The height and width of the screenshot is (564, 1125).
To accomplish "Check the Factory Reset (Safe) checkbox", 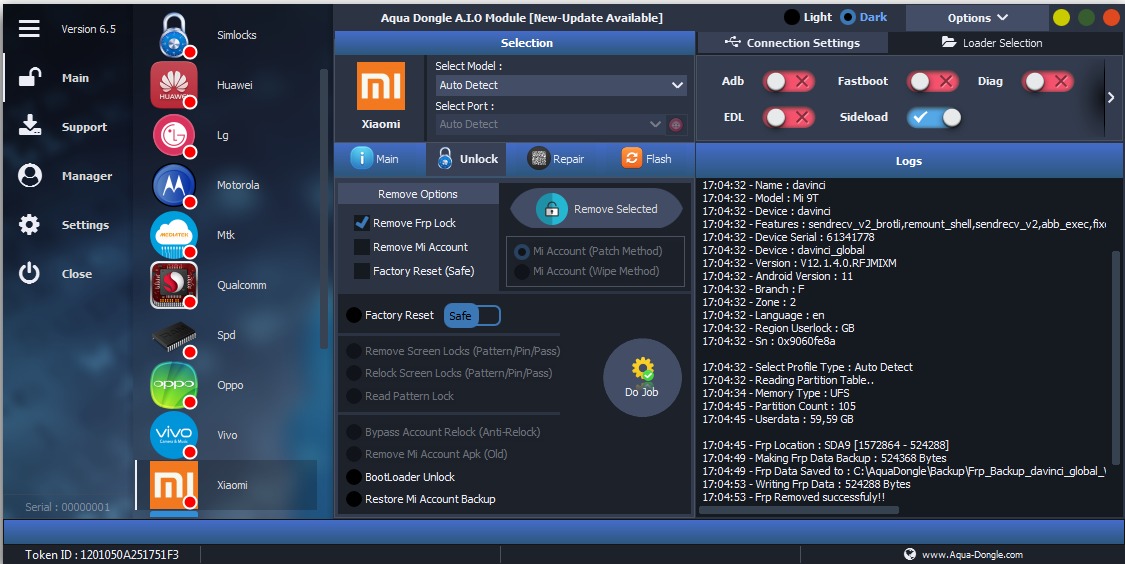I will [x=362, y=271].
